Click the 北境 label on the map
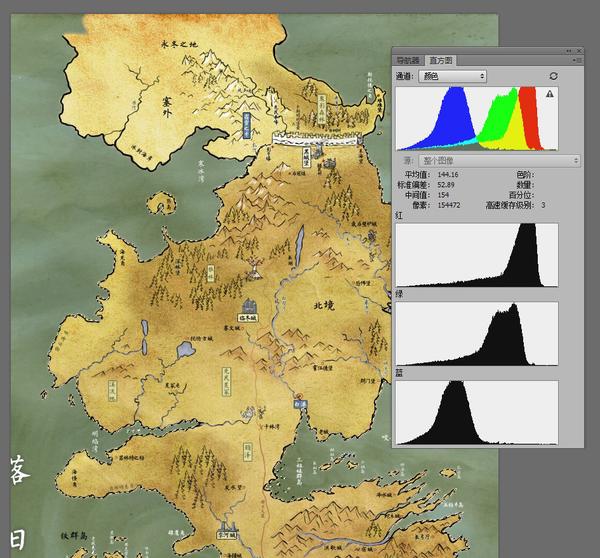 coord(324,305)
